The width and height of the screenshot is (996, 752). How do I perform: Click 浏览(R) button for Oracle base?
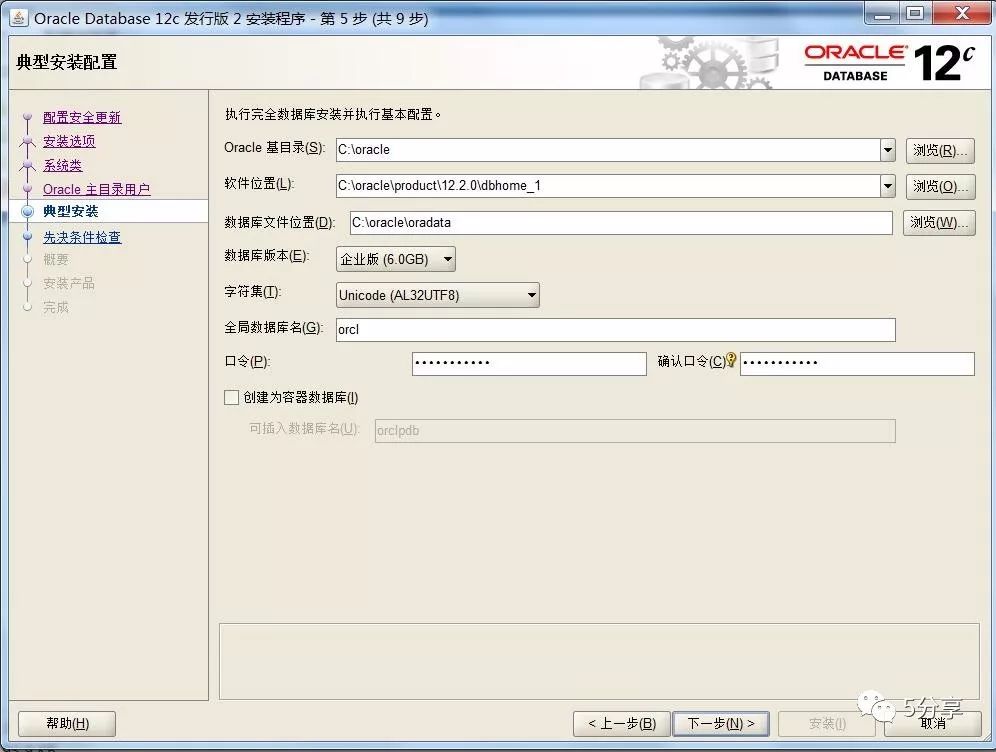click(939, 151)
